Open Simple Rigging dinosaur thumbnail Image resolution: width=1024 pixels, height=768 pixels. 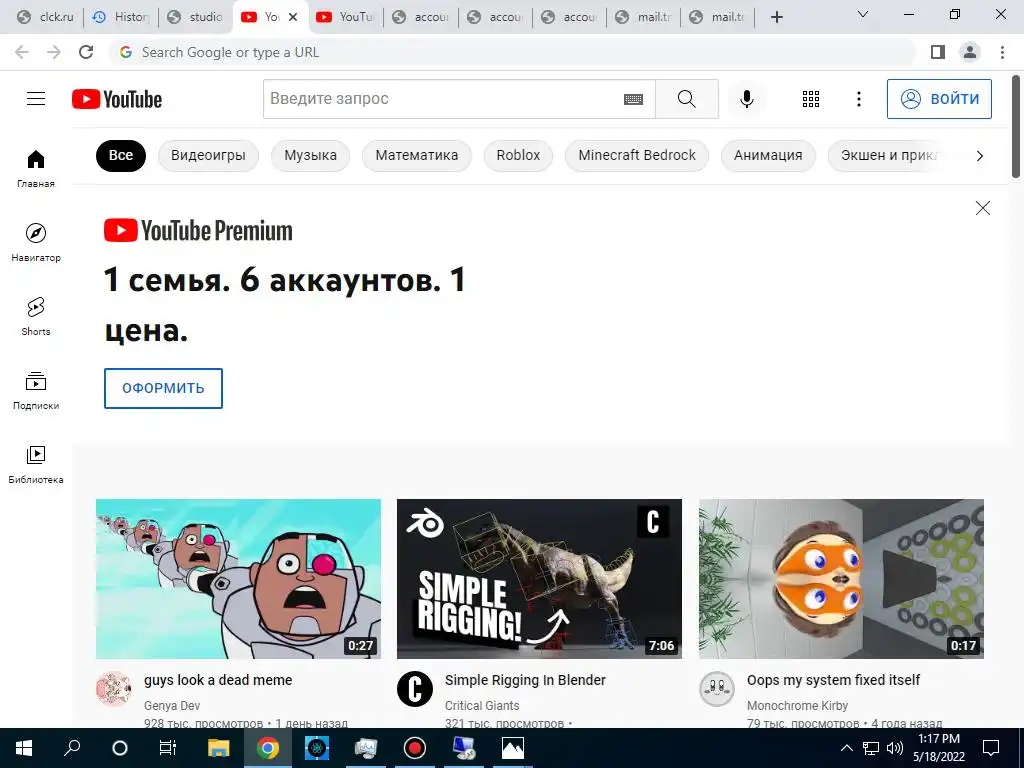[539, 579]
